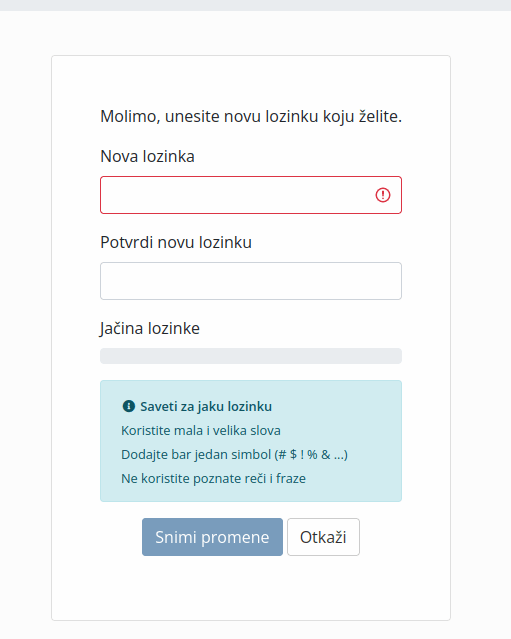Select the tip Ne koristite poznate reči
The width and height of the screenshot is (511, 639).
[x=213, y=478]
